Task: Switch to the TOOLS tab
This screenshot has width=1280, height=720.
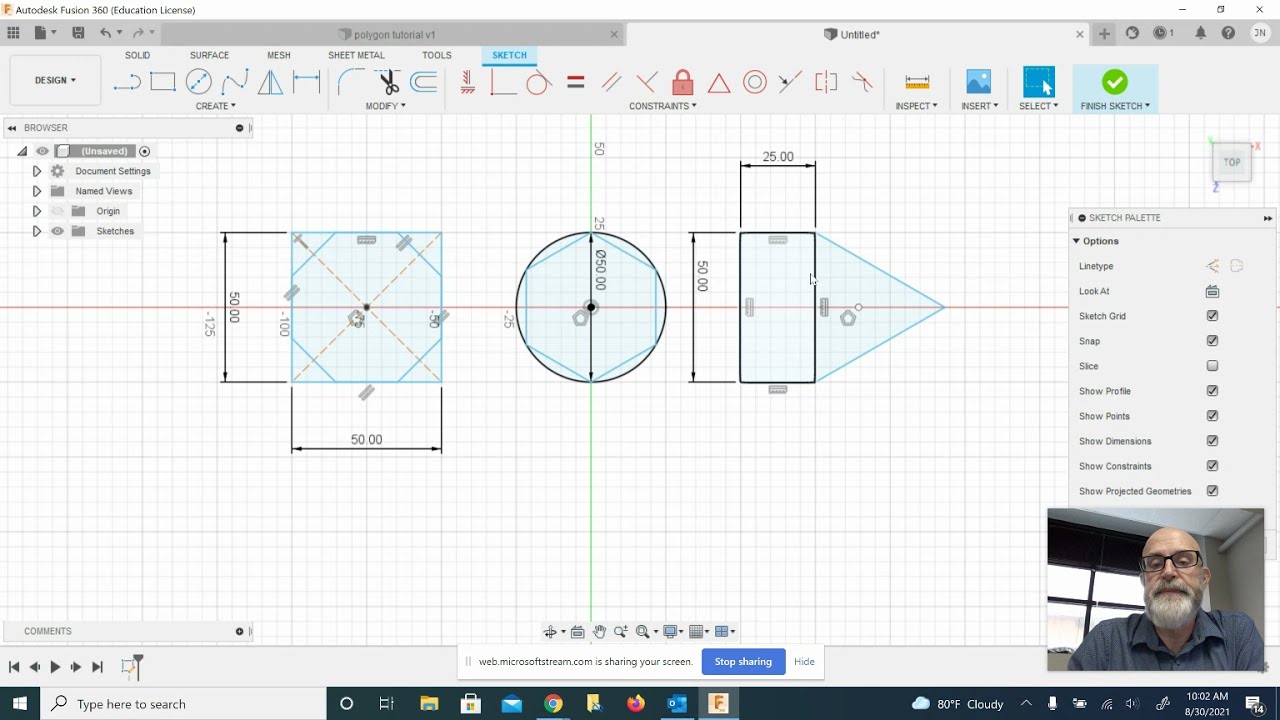Action: 436,55
